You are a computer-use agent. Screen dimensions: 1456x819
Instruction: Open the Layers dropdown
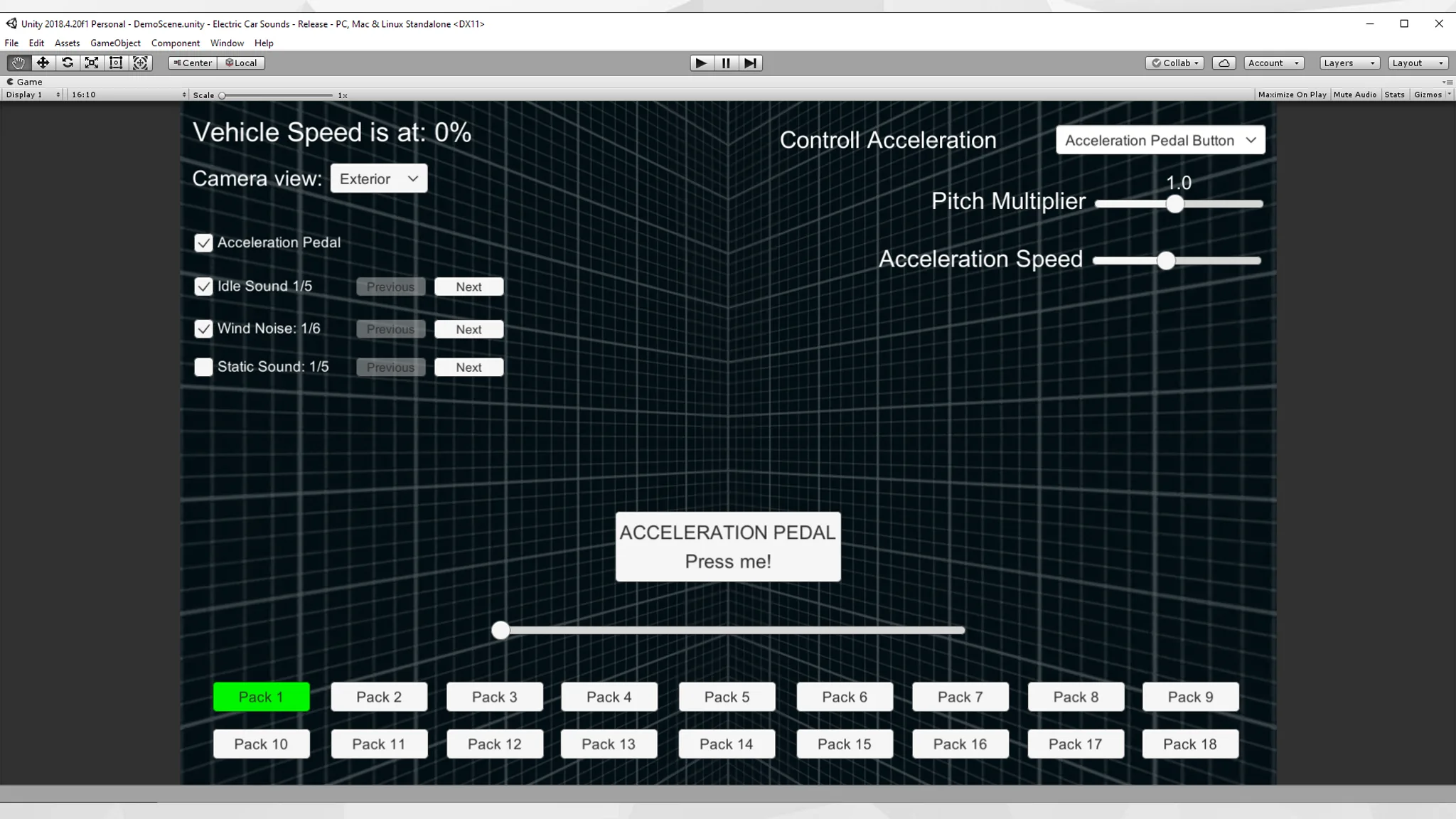pos(1349,63)
